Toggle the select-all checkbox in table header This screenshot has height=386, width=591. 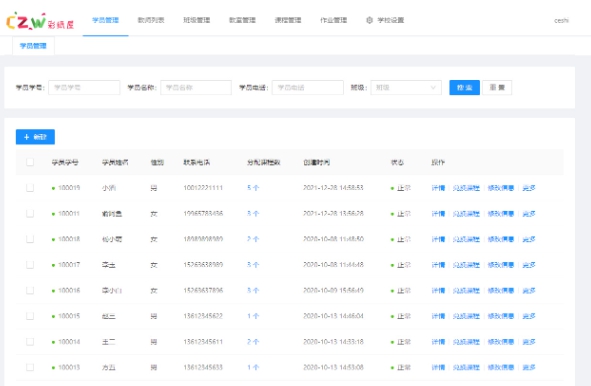tap(30, 162)
